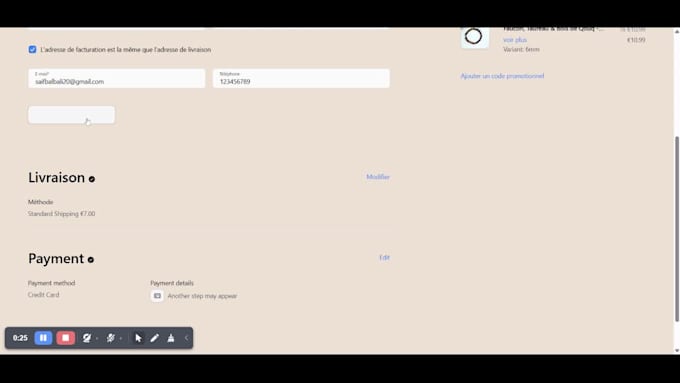
Task: Select the cursor pointer tool in recorder bar
Action: tap(138, 338)
